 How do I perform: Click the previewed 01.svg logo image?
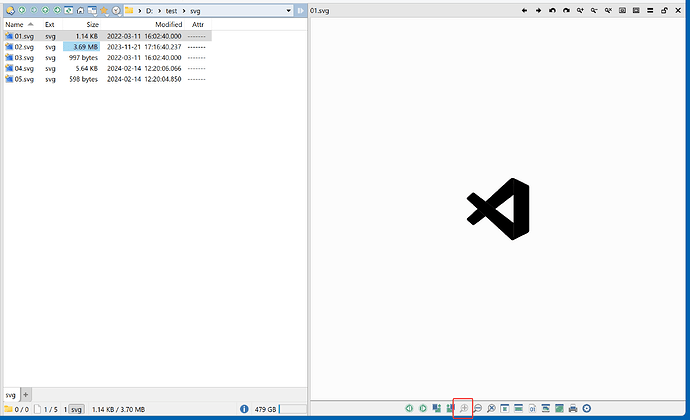pyautogui.click(x=498, y=209)
